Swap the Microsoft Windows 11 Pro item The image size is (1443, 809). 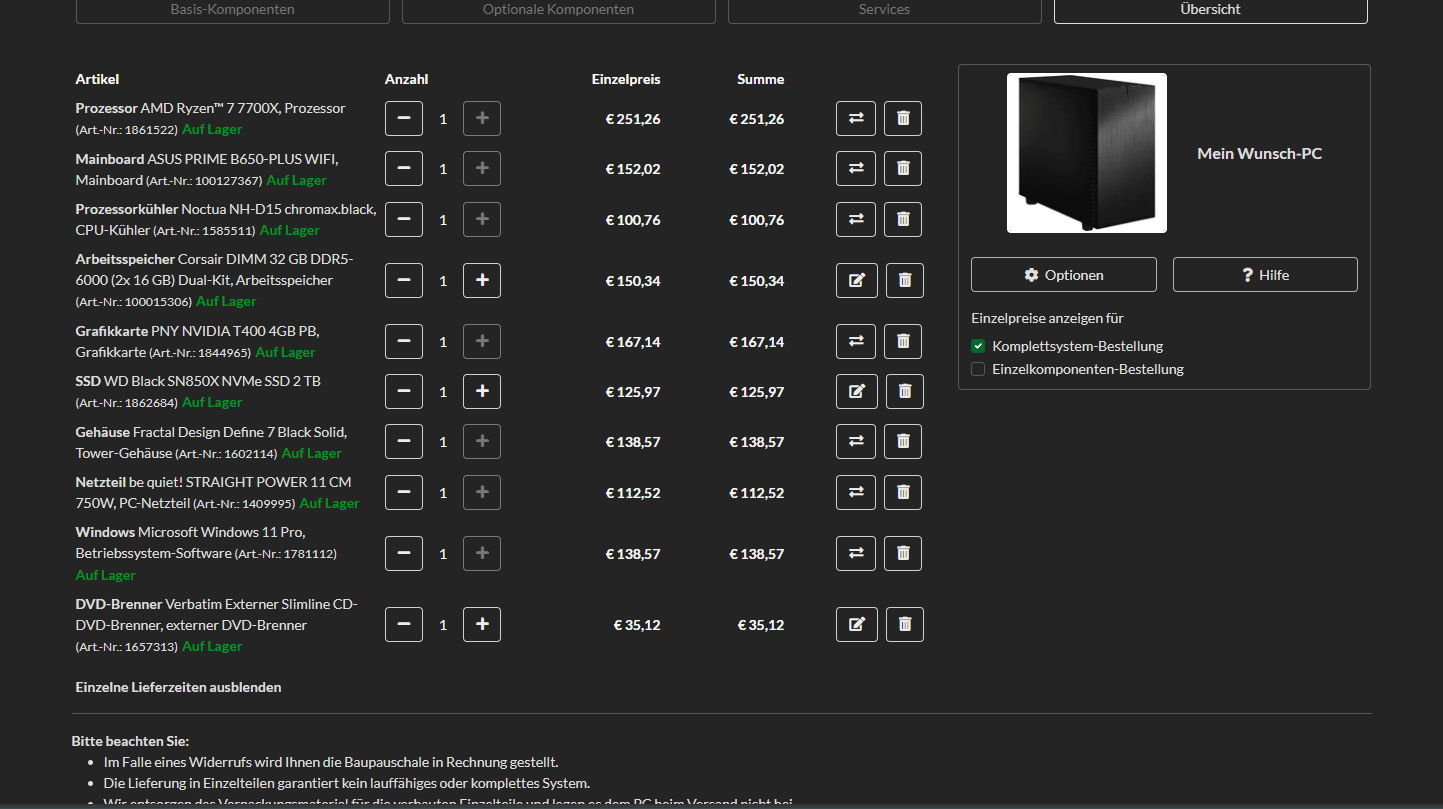click(x=856, y=553)
